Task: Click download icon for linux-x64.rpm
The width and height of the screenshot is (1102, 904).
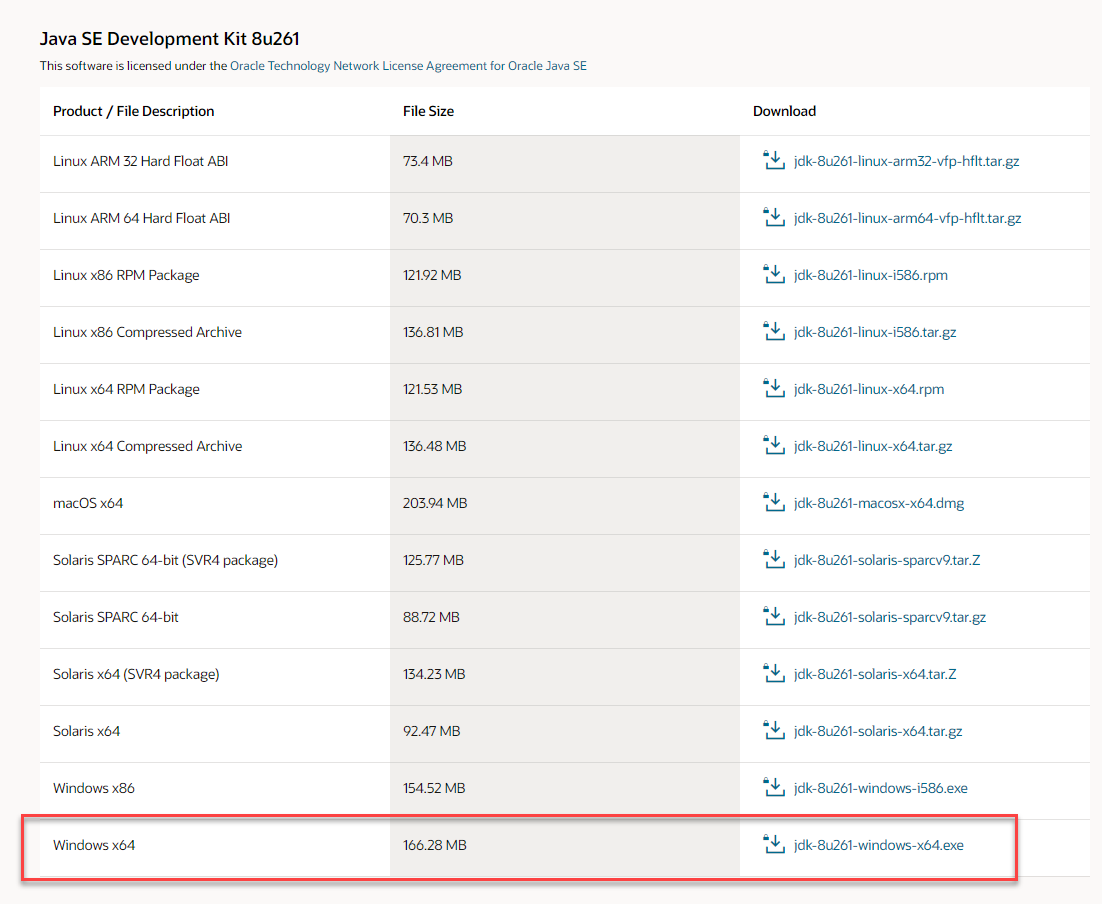Action: [774, 388]
